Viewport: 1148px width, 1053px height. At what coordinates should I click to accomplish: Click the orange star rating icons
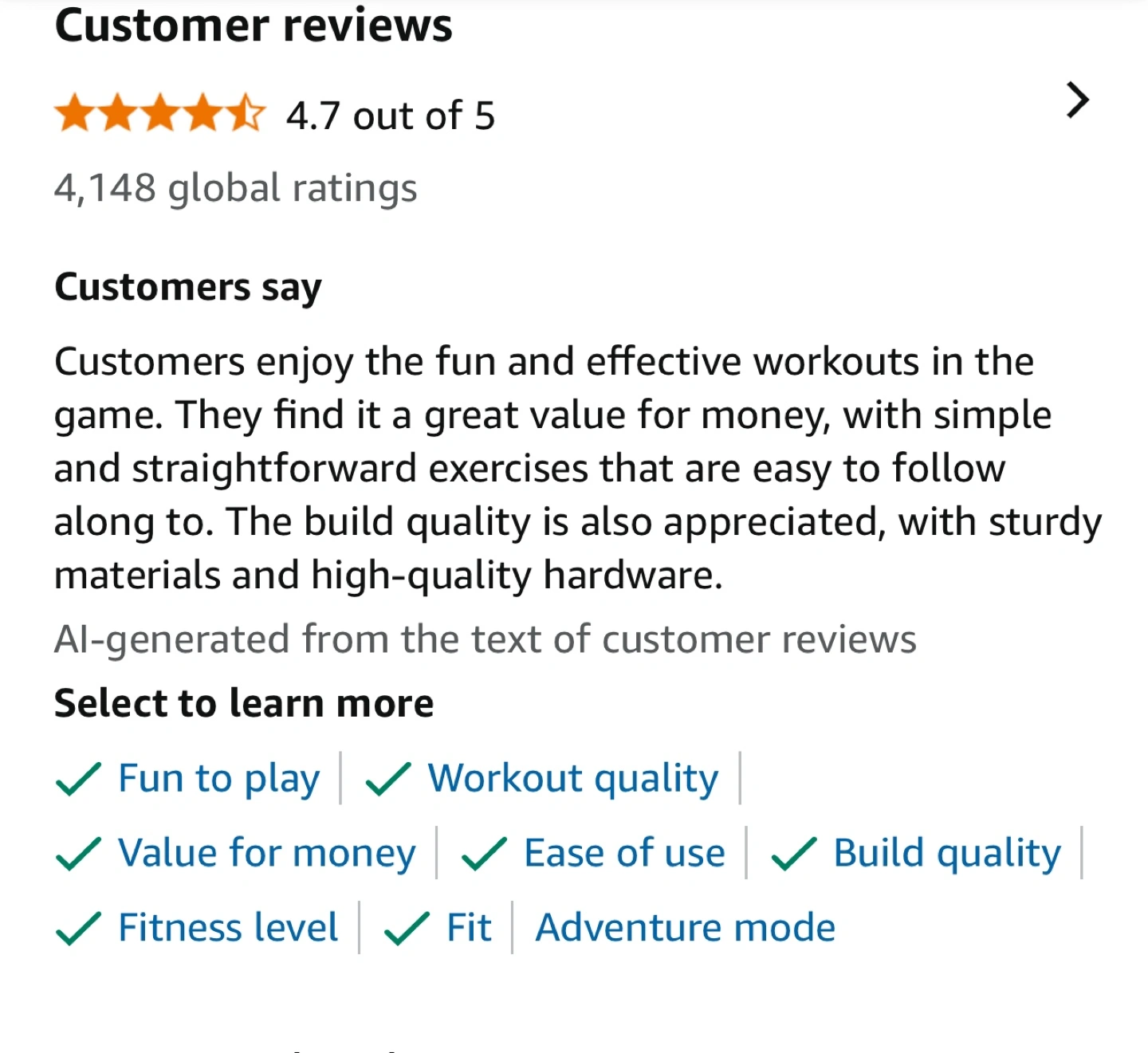point(159,114)
